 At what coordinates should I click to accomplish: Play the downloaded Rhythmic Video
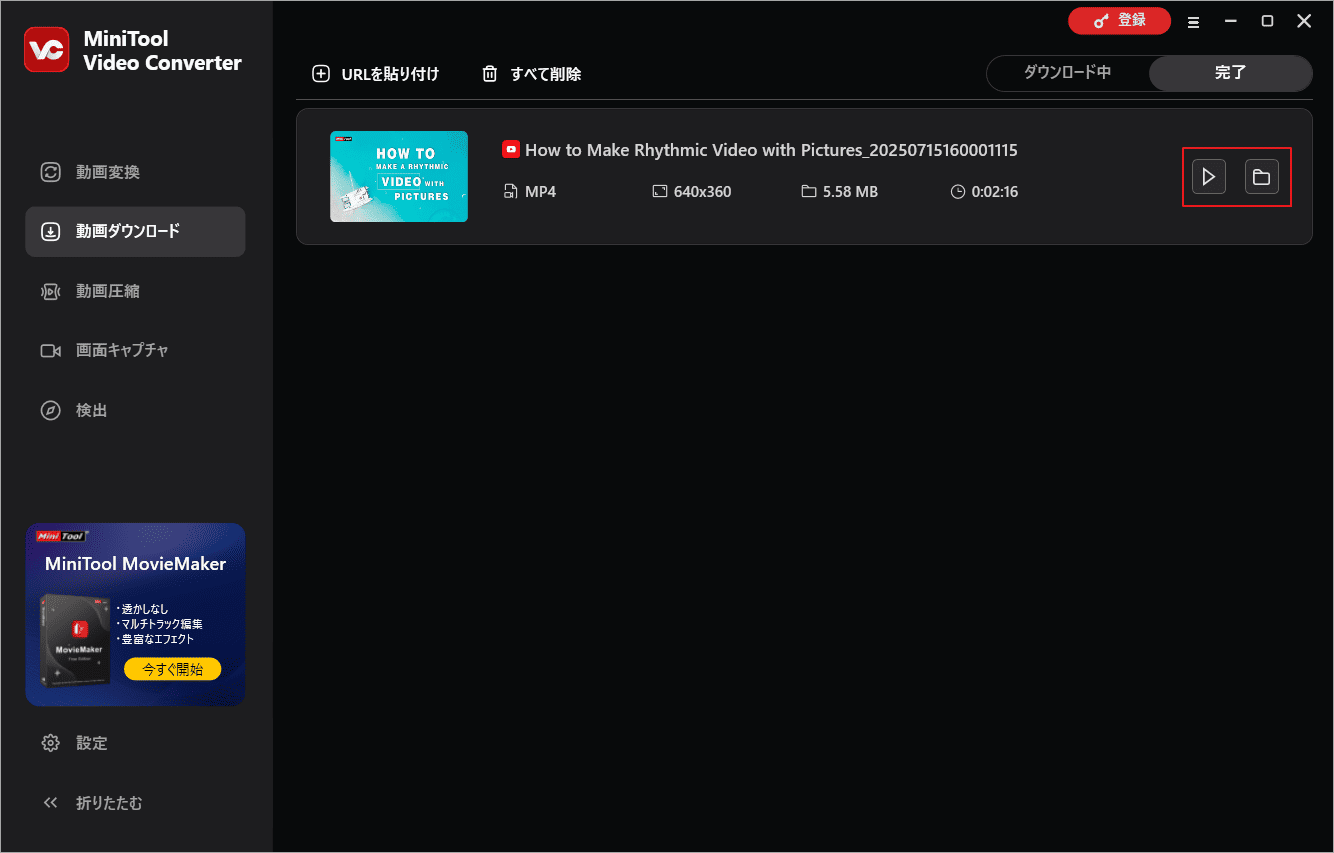point(1209,177)
